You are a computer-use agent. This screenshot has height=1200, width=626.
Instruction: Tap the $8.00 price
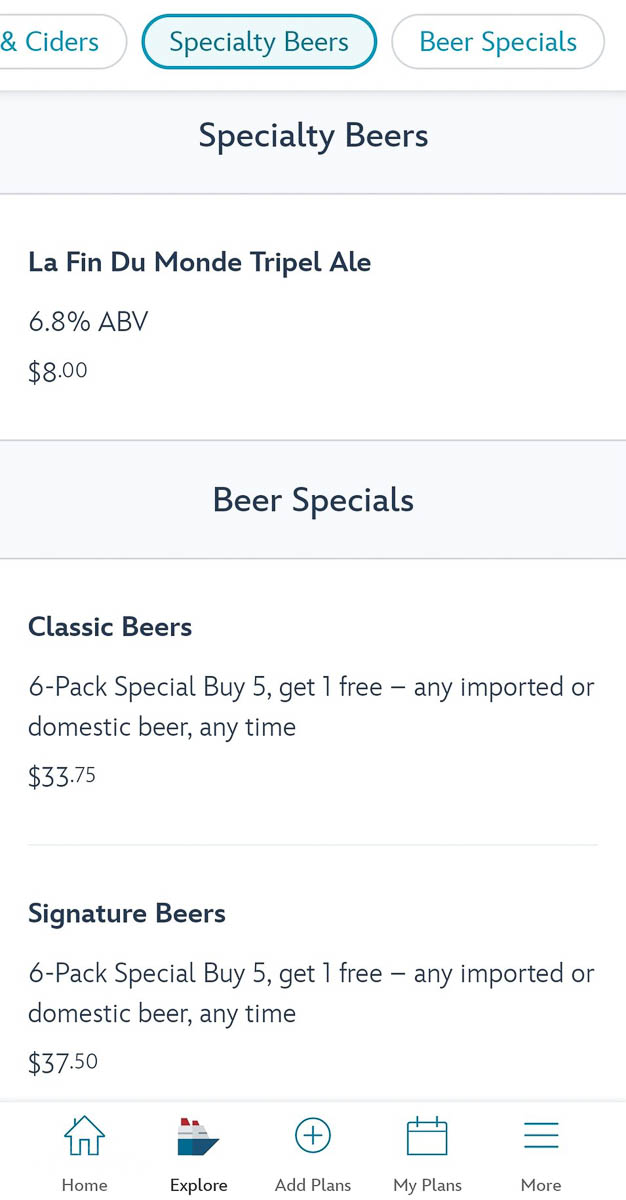[x=58, y=372]
